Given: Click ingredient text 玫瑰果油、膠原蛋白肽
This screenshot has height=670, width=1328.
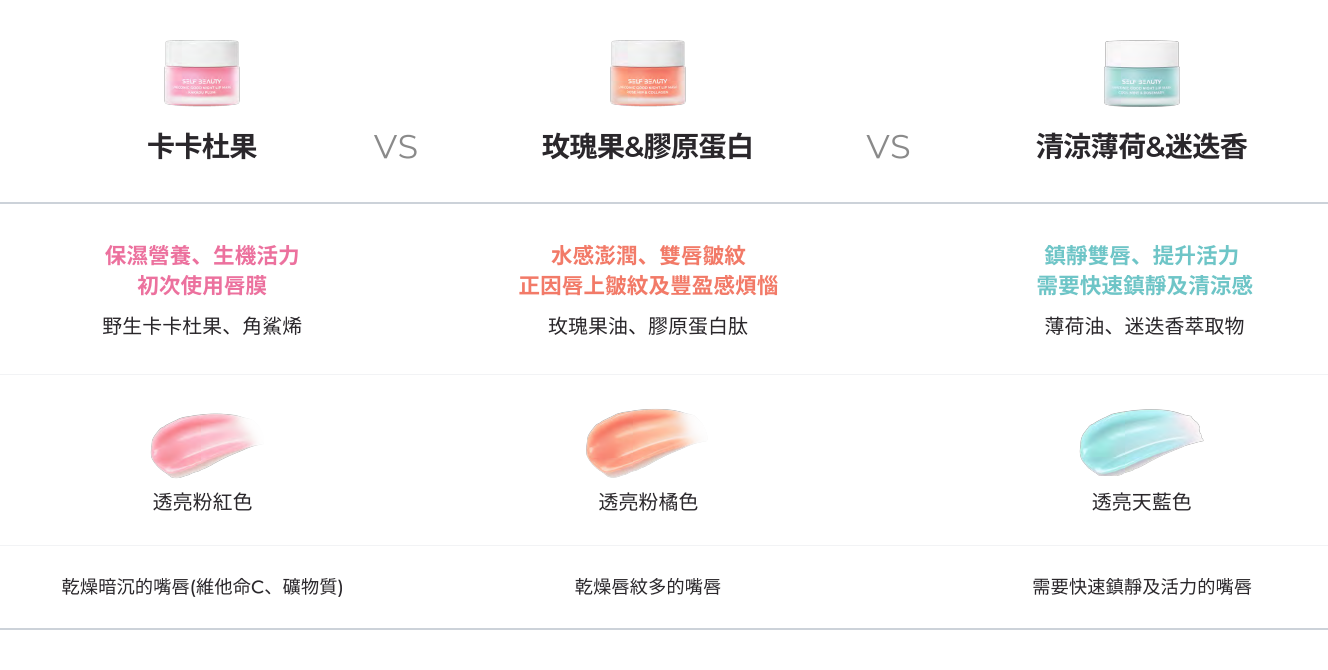Looking at the screenshot, I should (648, 326).
